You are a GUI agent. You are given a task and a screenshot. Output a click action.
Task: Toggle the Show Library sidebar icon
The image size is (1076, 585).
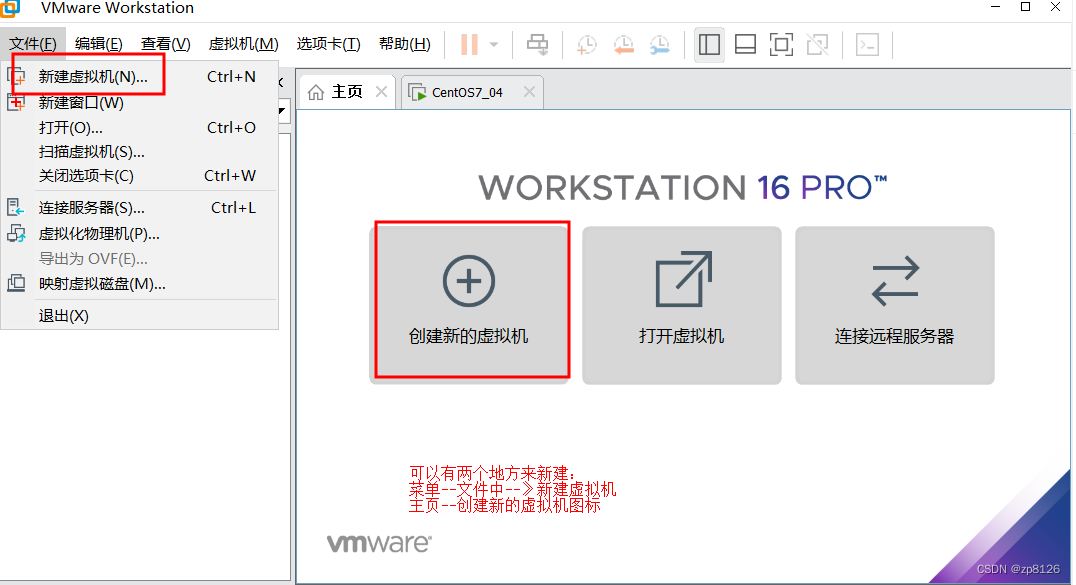709,45
